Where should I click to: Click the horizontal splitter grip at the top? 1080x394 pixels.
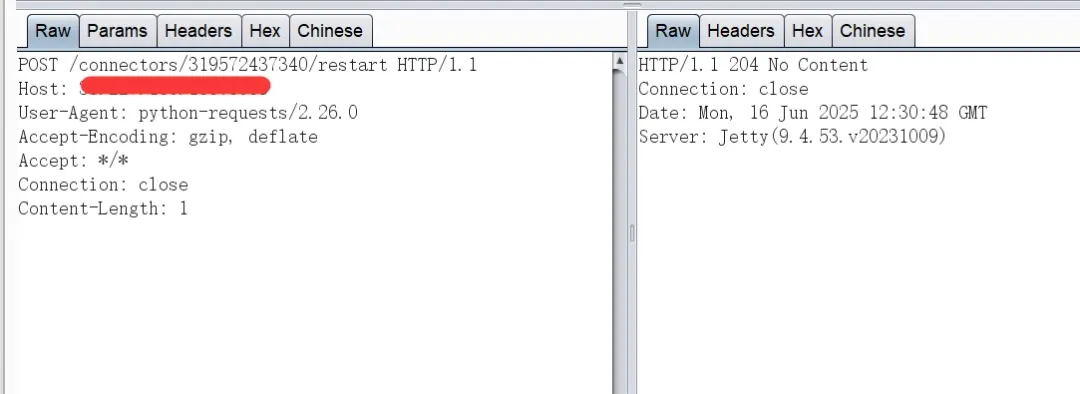(632, 4)
